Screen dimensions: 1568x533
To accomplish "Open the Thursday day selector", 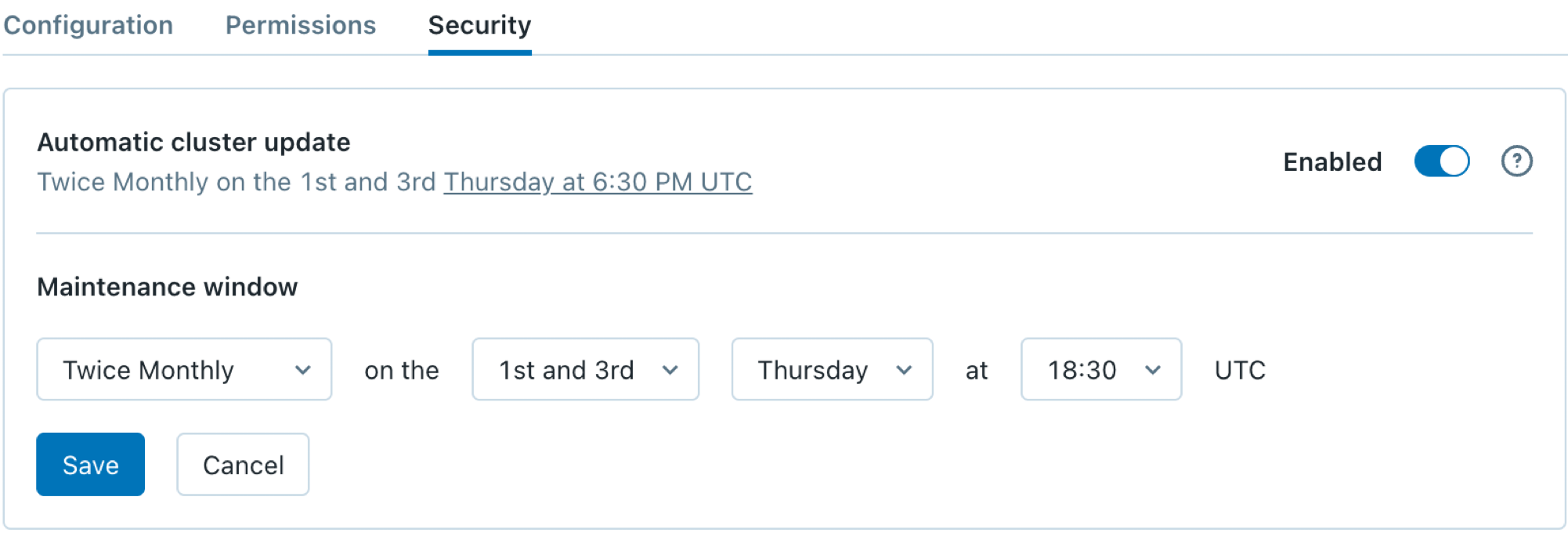I will (x=831, y=369).
